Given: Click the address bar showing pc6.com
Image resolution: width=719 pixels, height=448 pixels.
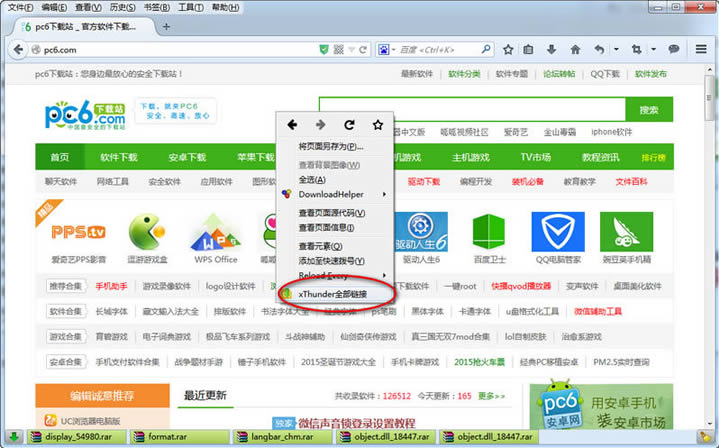Looking at the screenshot, I should click(174, 50).
